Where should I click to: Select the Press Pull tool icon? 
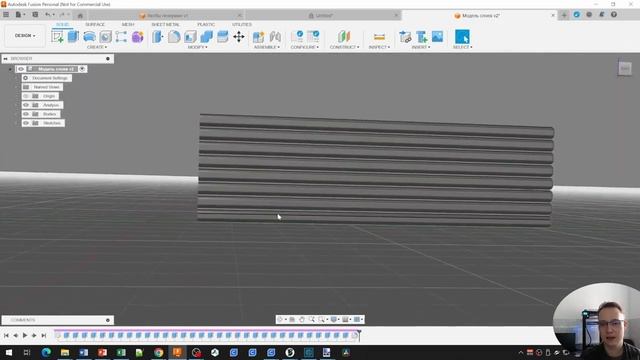coord(158,37)
